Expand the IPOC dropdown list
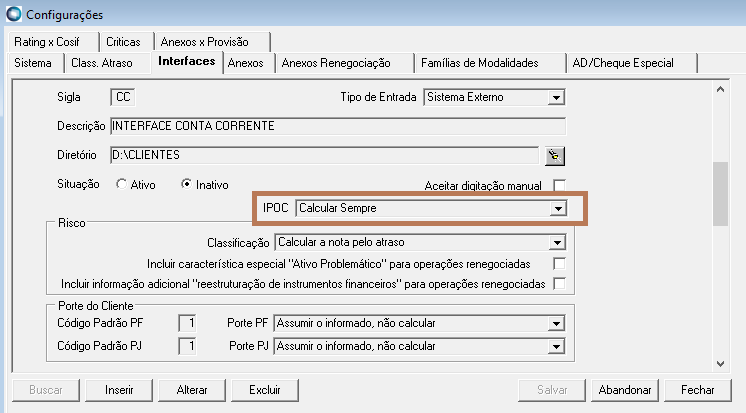The height and width of the screenshot is (413, 746). coord(559,208)
